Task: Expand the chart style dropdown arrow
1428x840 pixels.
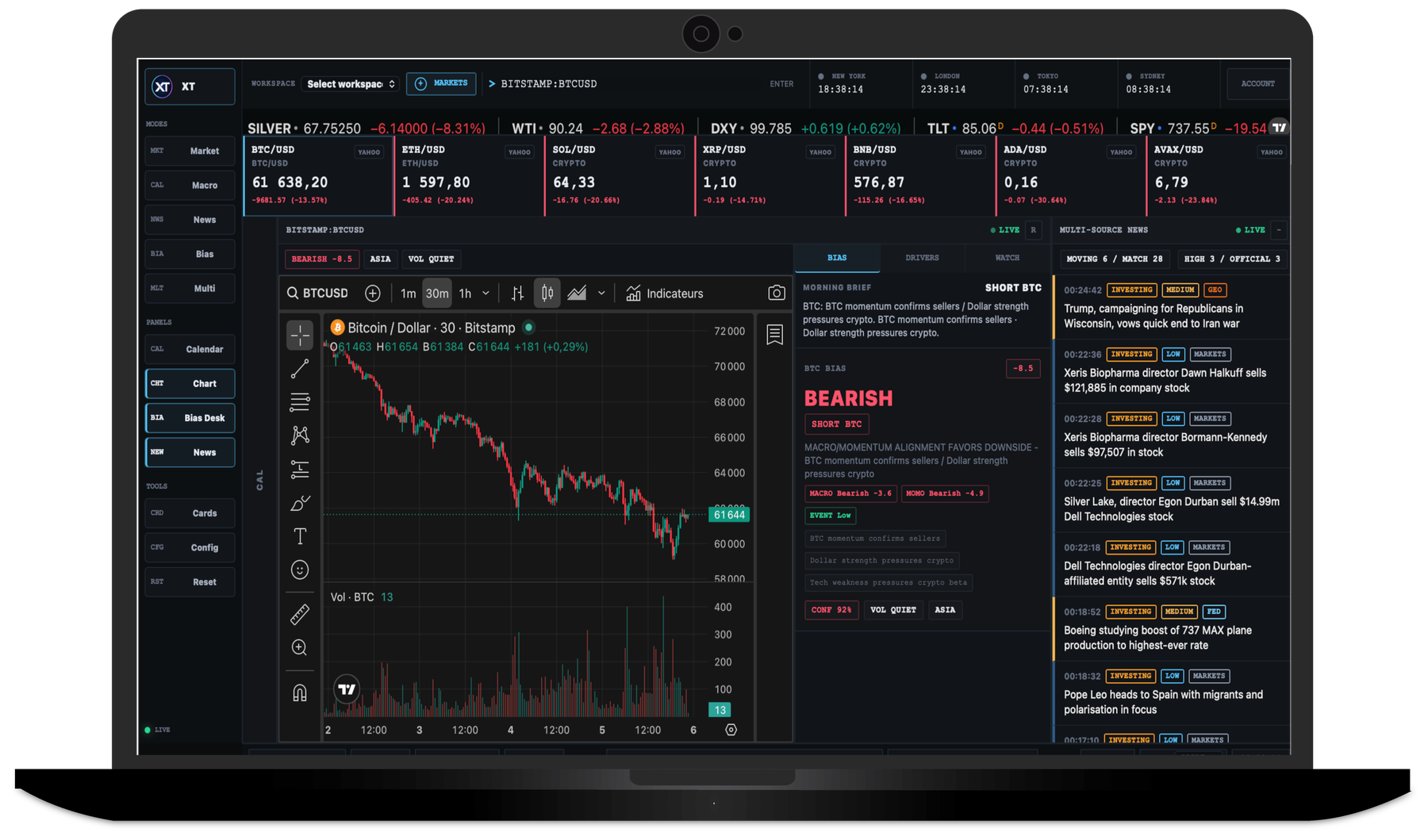Action: (x=601, y=293)
